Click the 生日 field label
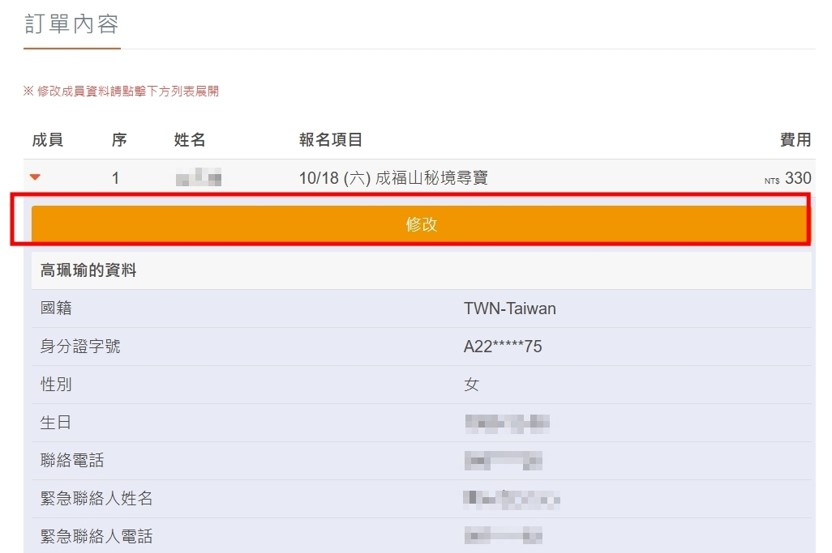Image resolution: width=832 pixels, height=553 pixels. tap(56, 423)
